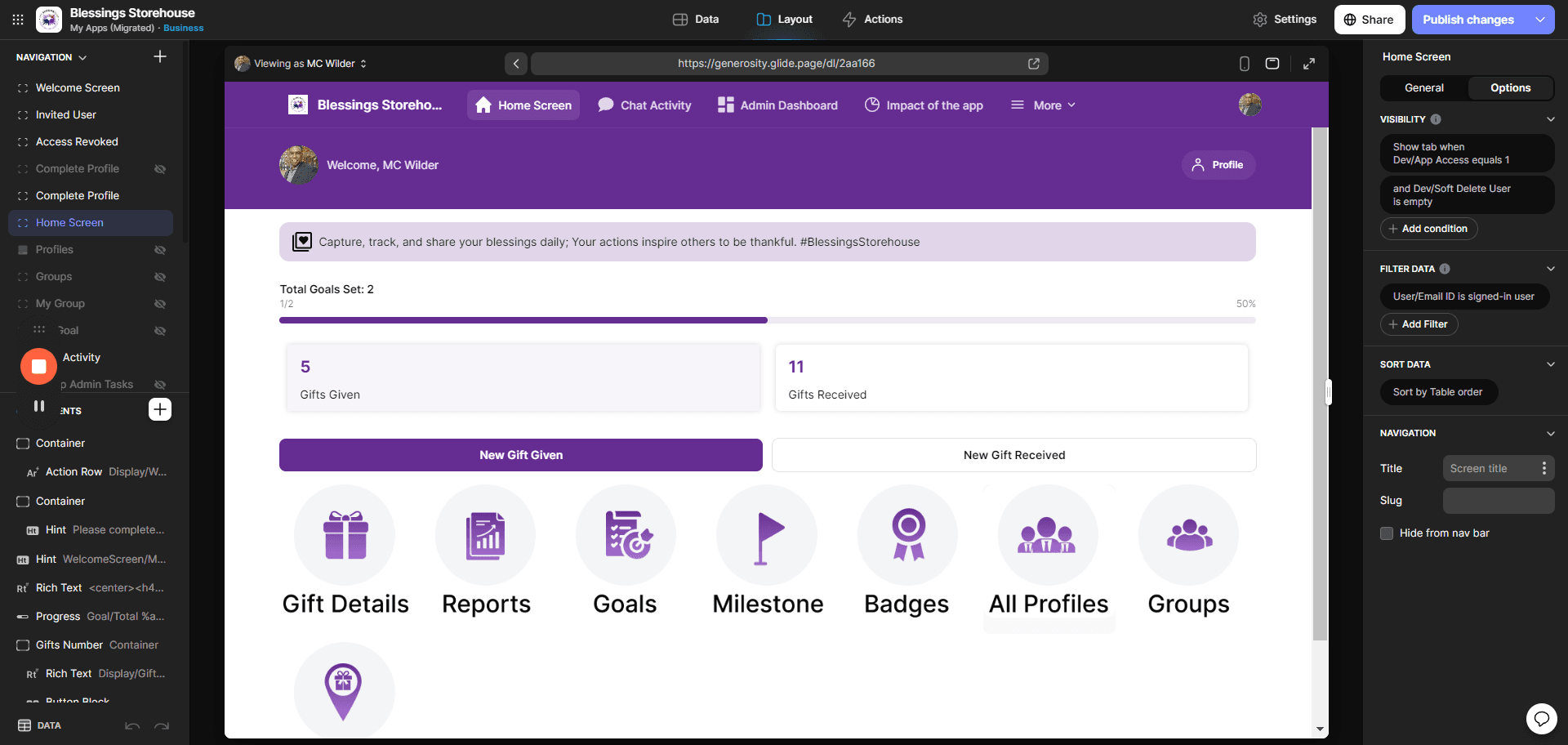Click the Screen title input field
Image resolution: width=1568 pixels, height=745 pixels.
[1499, 468]
